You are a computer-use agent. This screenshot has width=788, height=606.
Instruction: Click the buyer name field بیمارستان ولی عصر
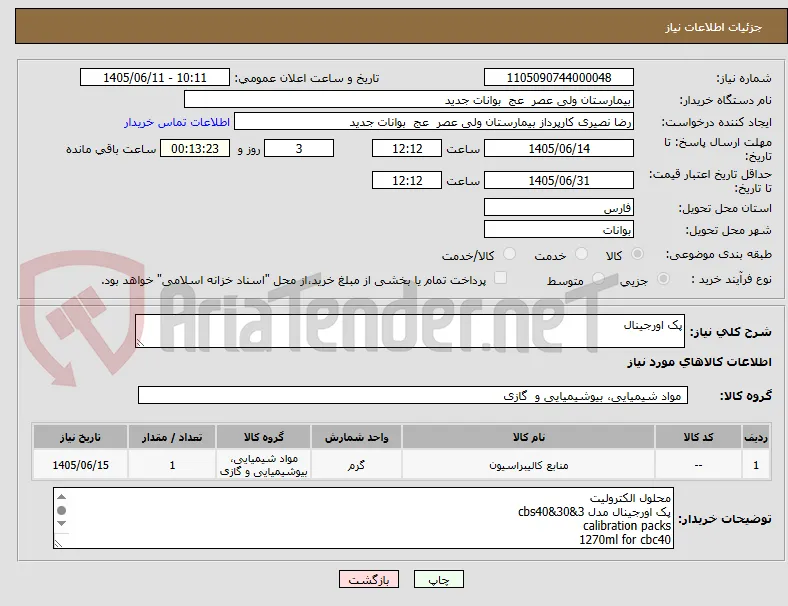coord(409,100)
